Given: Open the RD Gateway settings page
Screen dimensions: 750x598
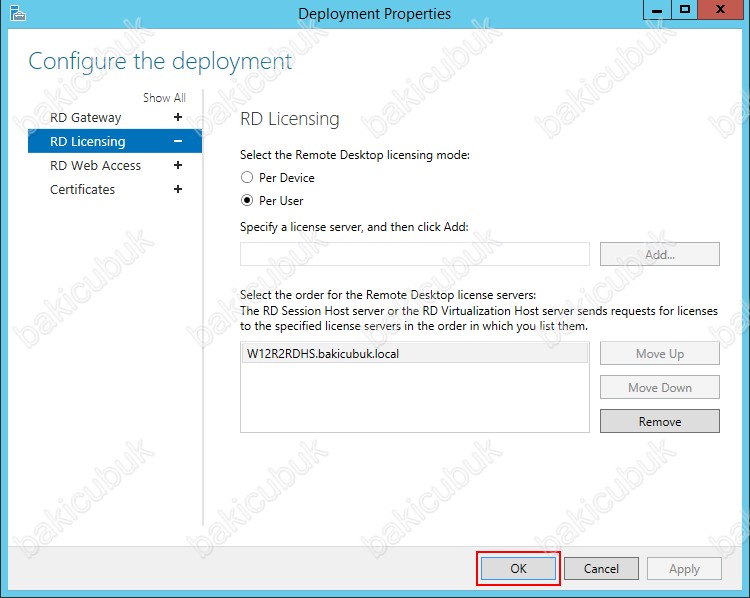Looking at the screenshot, I should 86,118.
